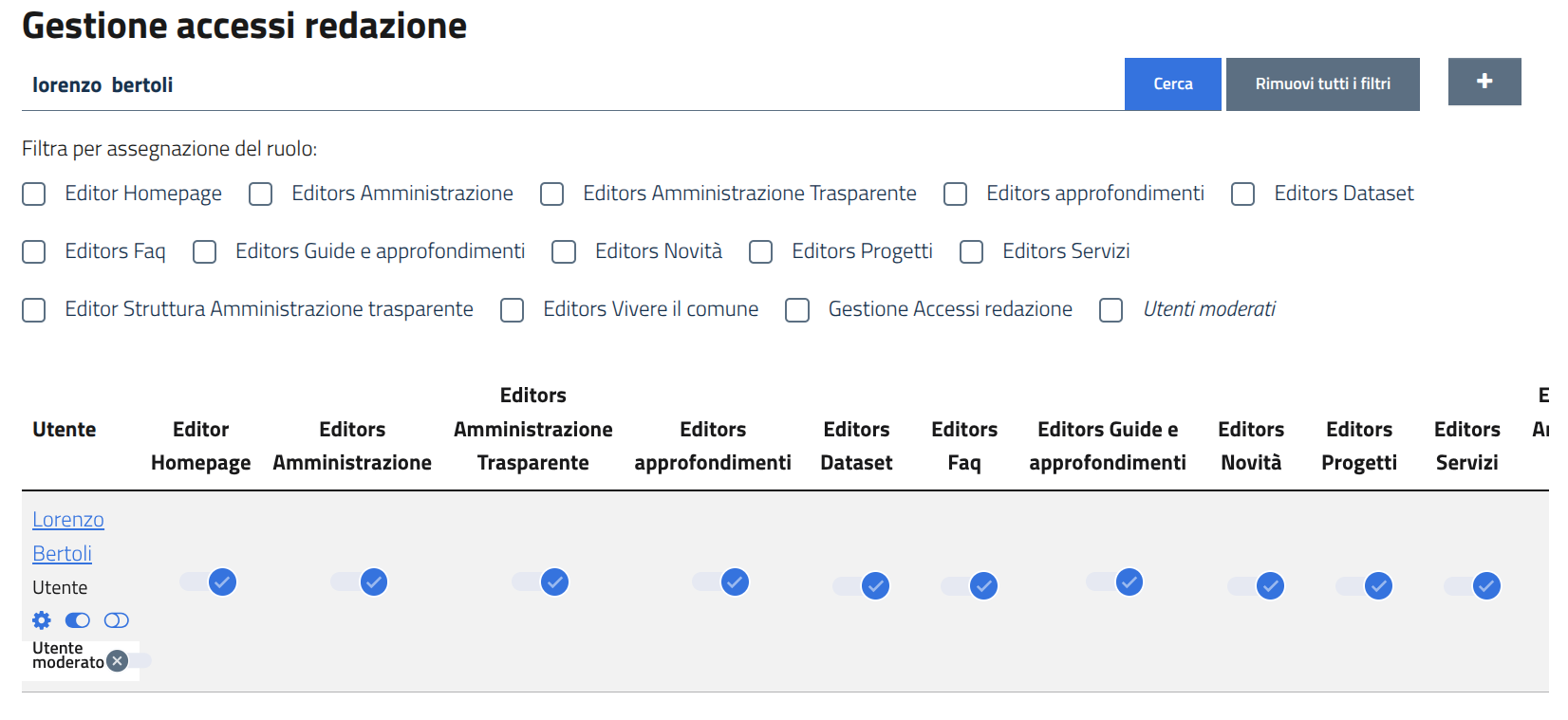Click the plus button to add a user
The width and height of the screenshot is (1568, 720).
pyautogui.click(x=1484, y=82)
